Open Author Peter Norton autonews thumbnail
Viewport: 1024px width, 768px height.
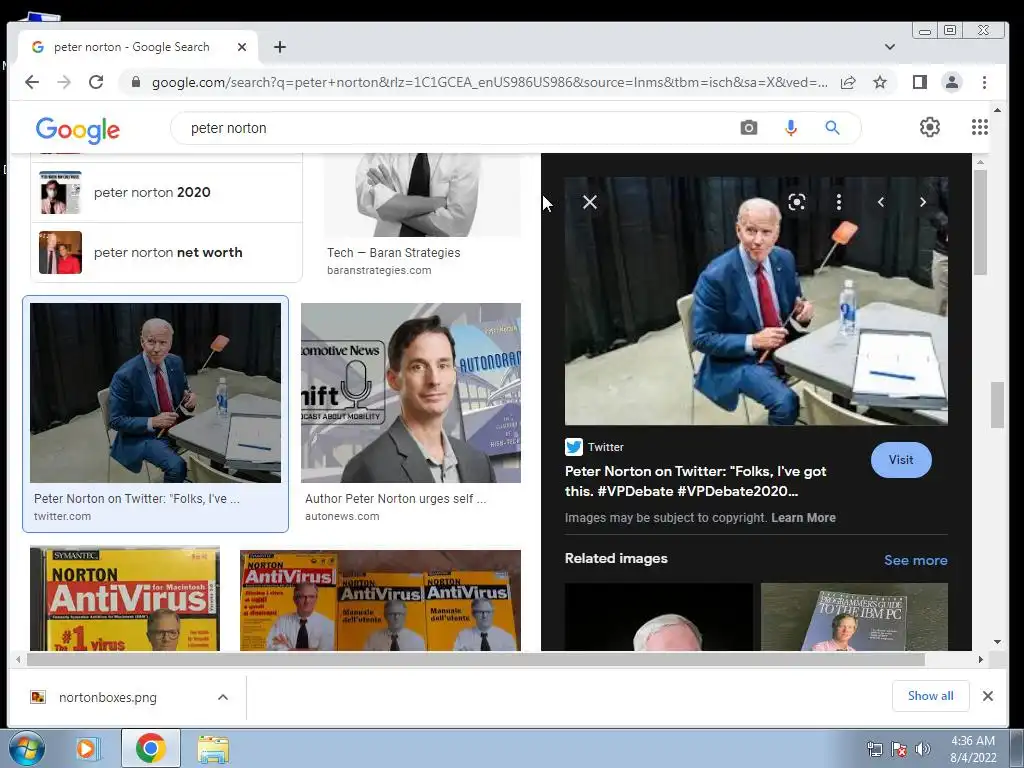pyautogui.click(x=411, y=392)
